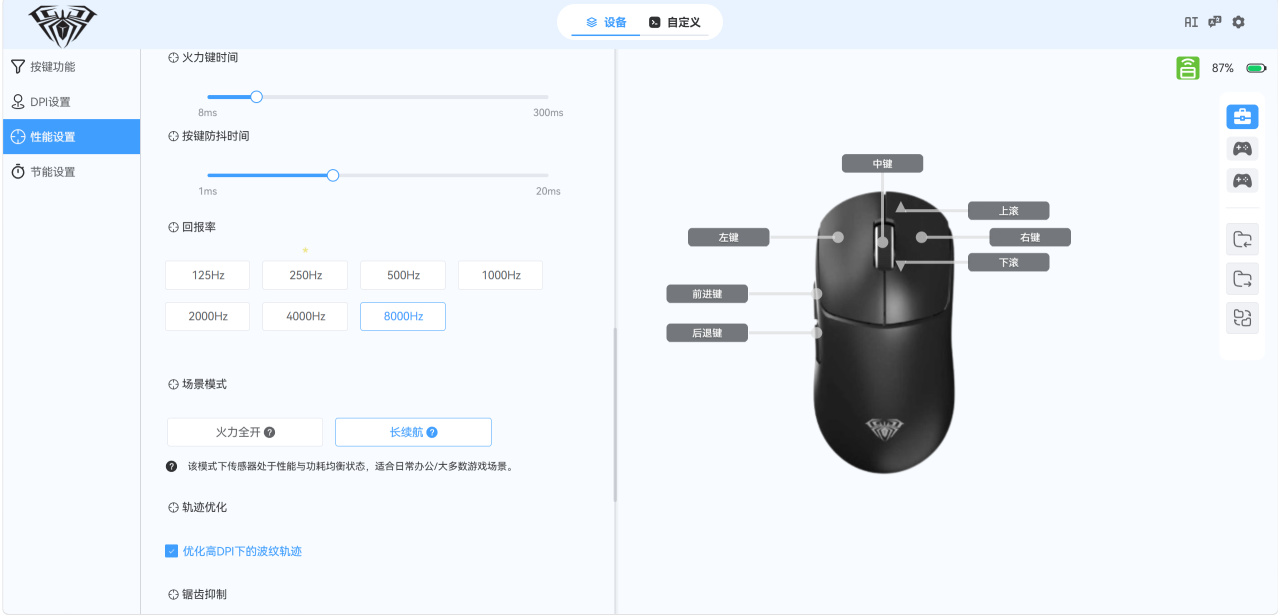Viewport: 1280px width, 616px height.
Task: Open the AI assistant icon
Action: [1191, 22]
